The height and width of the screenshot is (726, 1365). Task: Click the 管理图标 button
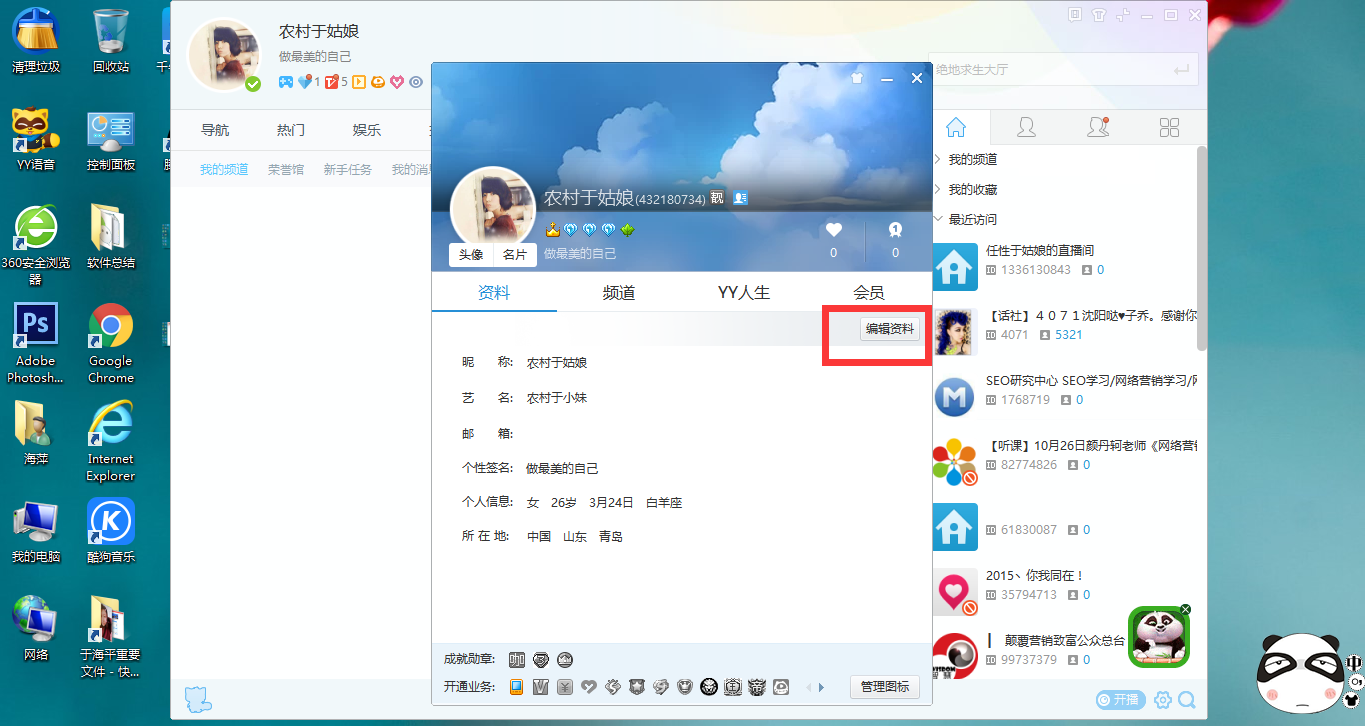[x=885, y=687]
